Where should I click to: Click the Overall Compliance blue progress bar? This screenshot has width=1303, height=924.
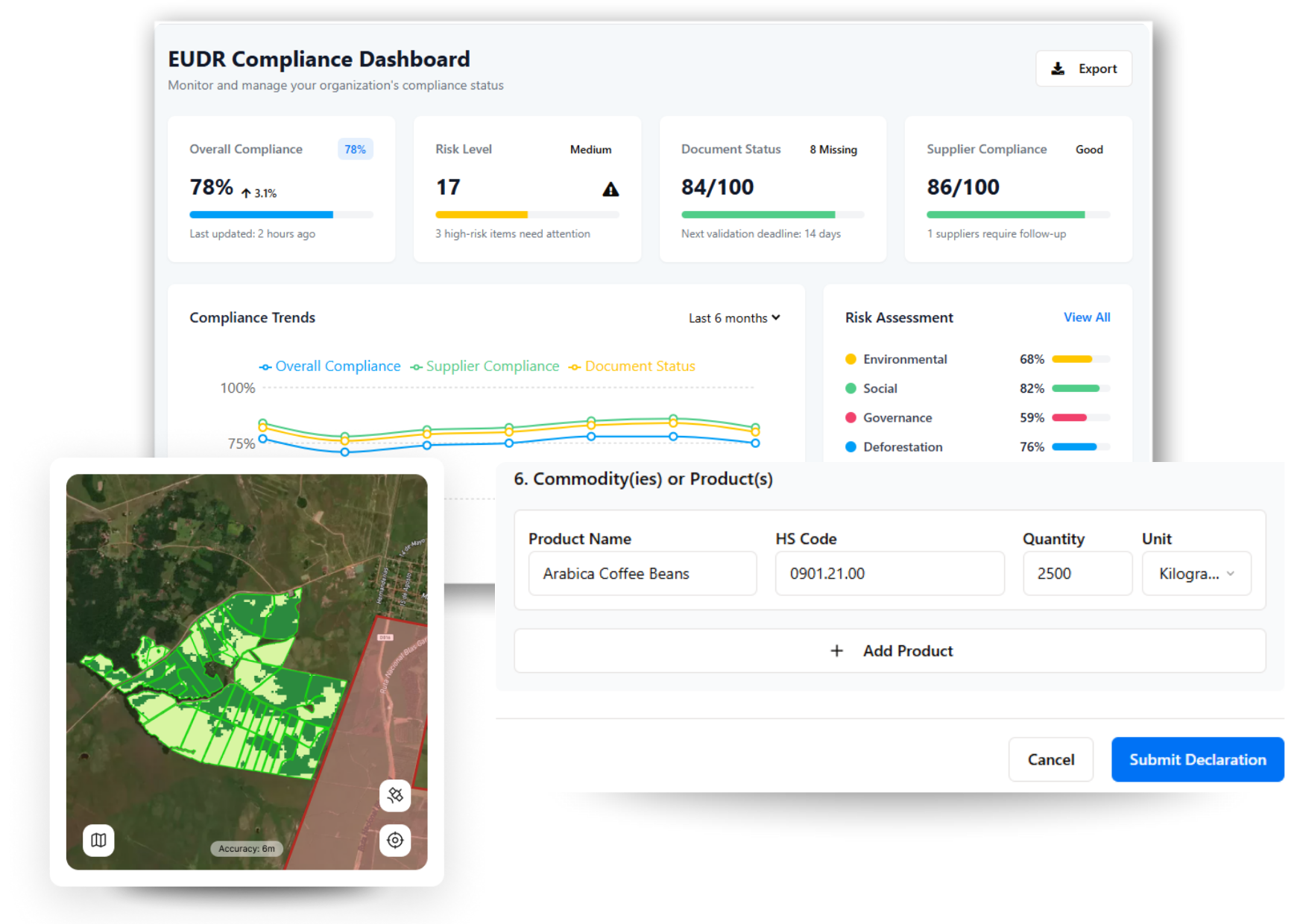coord(261,215)
